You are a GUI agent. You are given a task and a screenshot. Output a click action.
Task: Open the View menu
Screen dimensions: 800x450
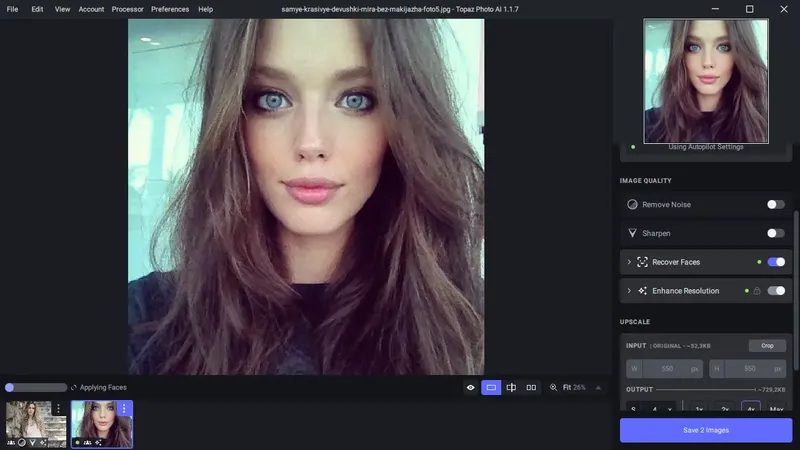click(x=62, y=9)
